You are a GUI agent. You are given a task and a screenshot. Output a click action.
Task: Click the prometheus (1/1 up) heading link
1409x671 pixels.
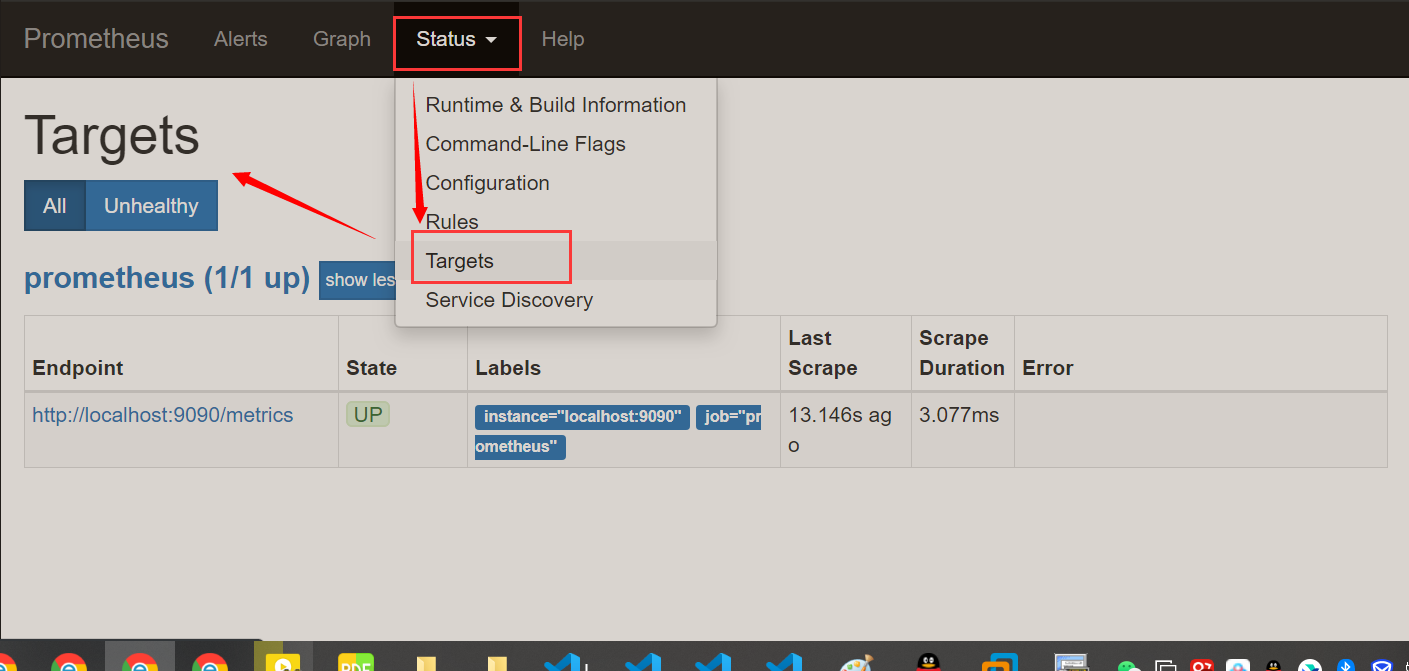pyautogui.click(x=167, y=278)
